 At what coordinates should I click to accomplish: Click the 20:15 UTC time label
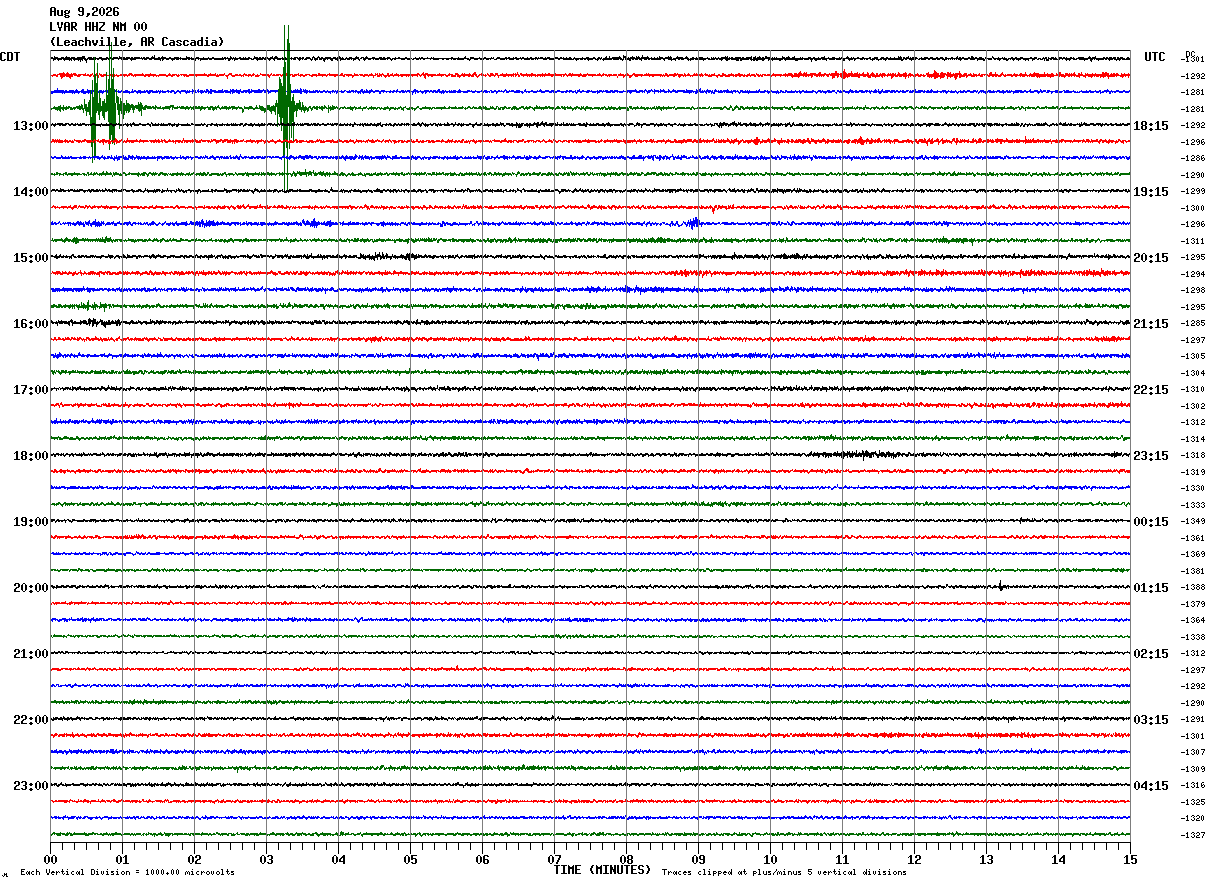1151,258
